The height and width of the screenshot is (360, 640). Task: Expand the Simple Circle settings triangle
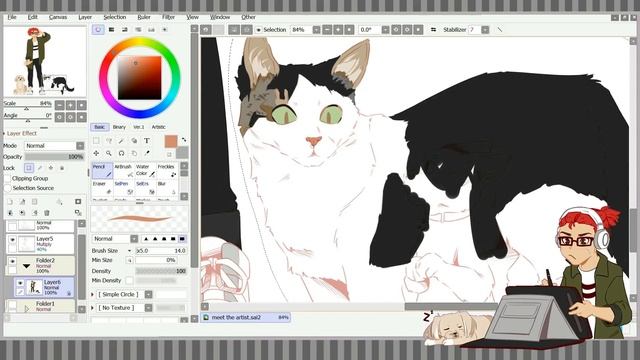93,294
